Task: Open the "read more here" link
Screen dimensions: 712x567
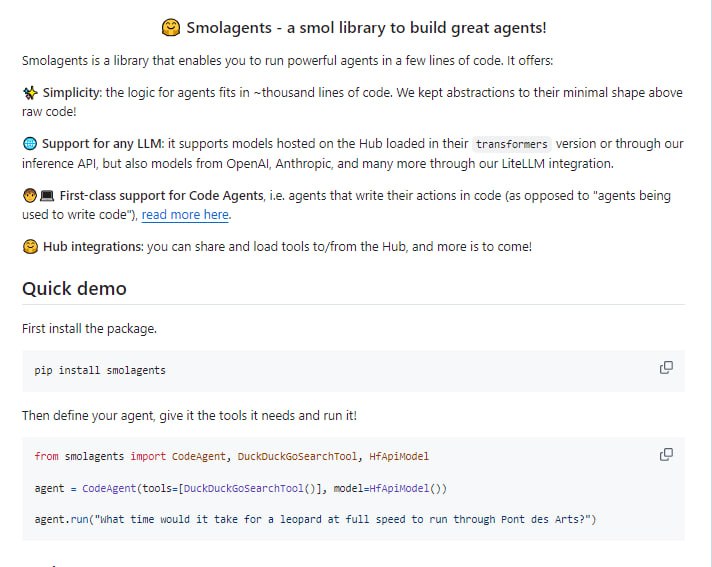Action: tap(185, 215)
